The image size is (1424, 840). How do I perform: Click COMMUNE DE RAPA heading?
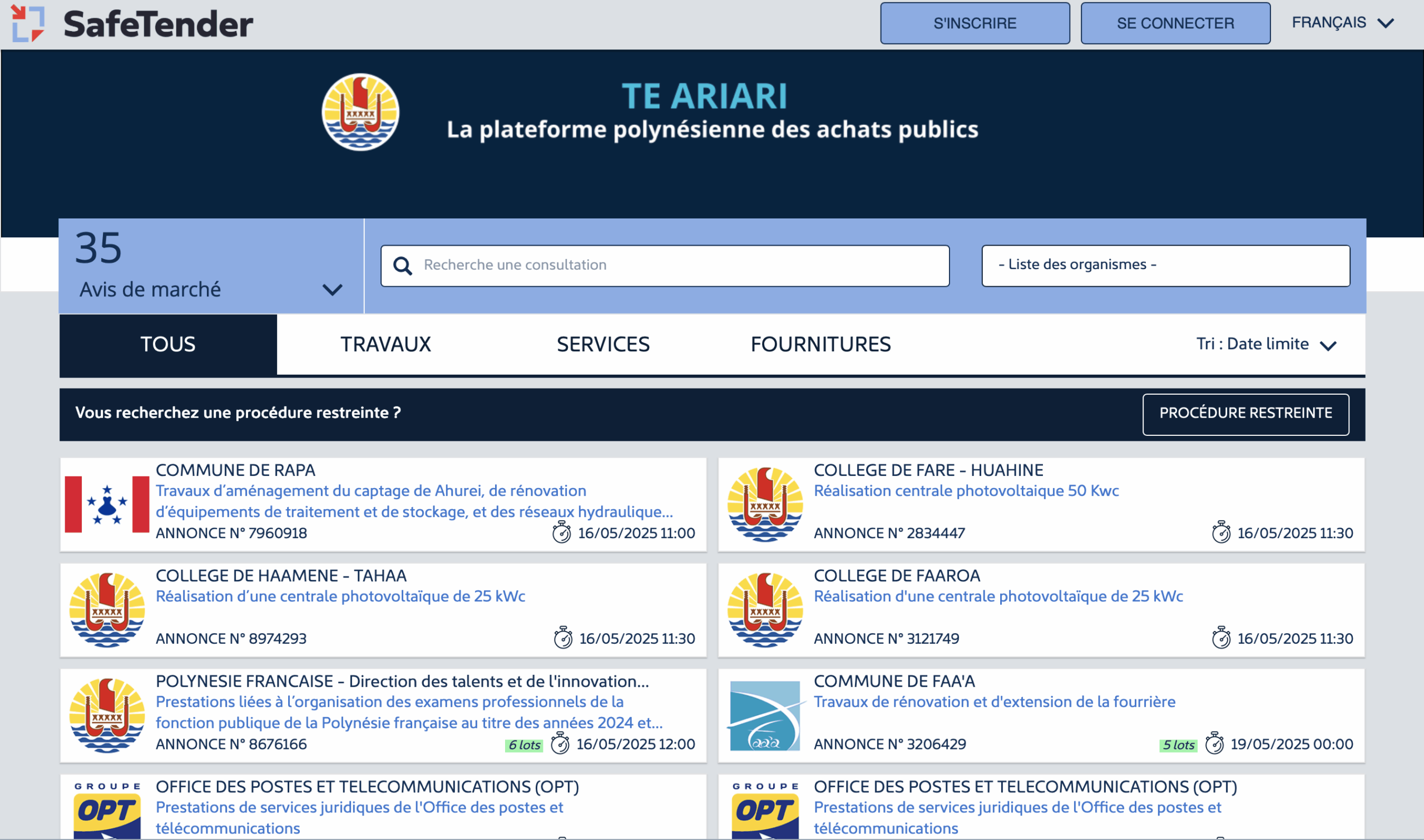[x=235, y=470]
